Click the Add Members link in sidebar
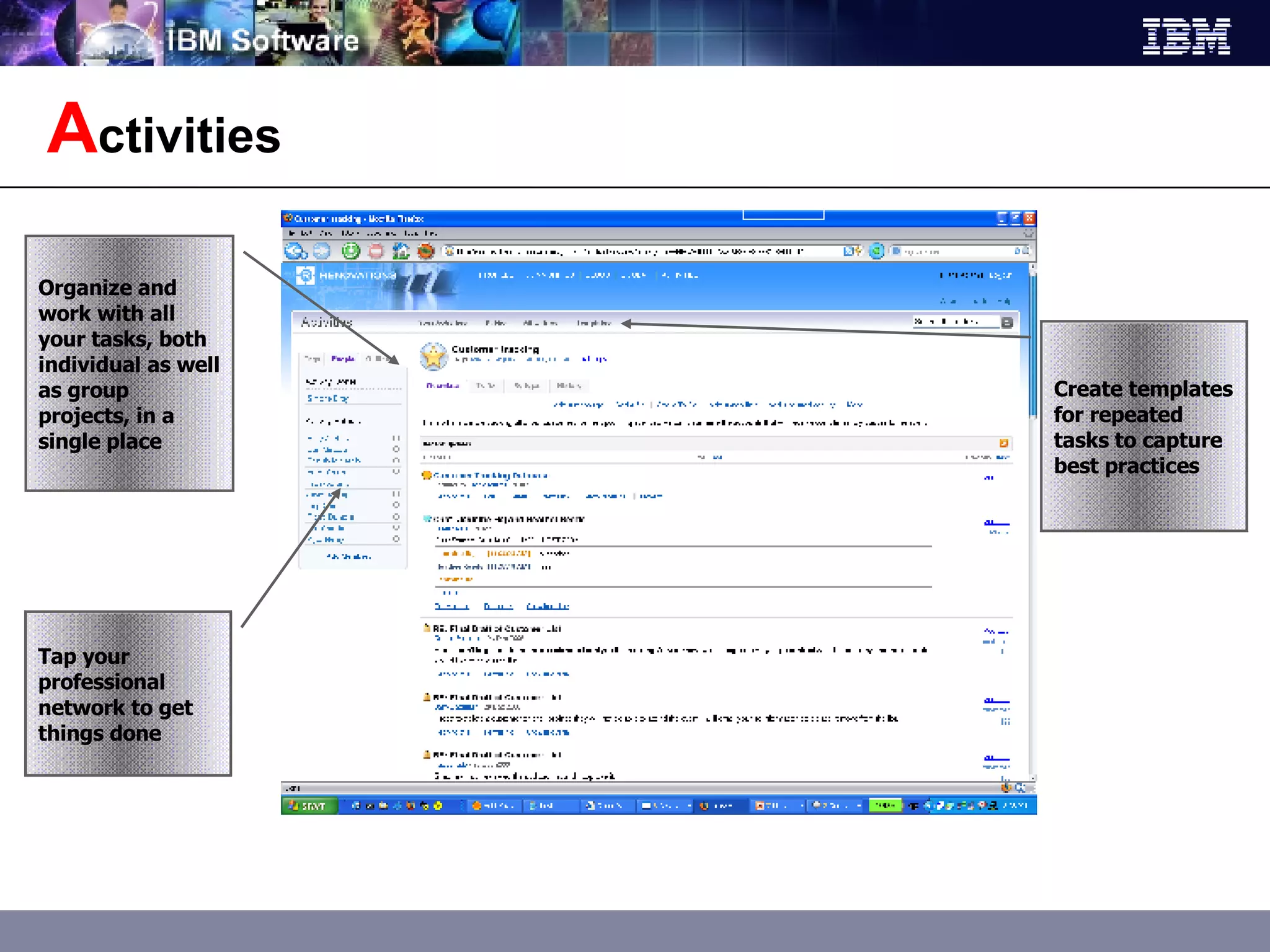1270x952 pixels. tap(349, 557)
